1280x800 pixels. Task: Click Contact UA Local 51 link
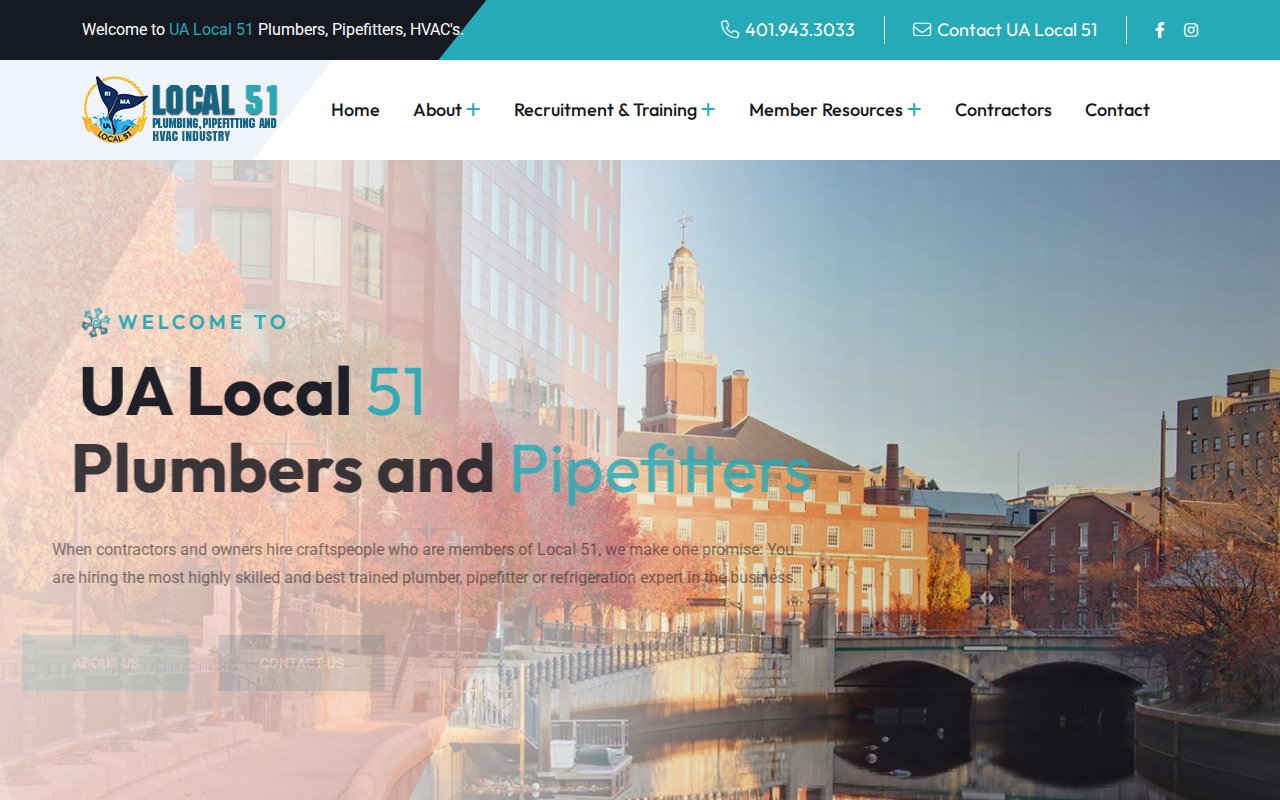coord(1017,30)
